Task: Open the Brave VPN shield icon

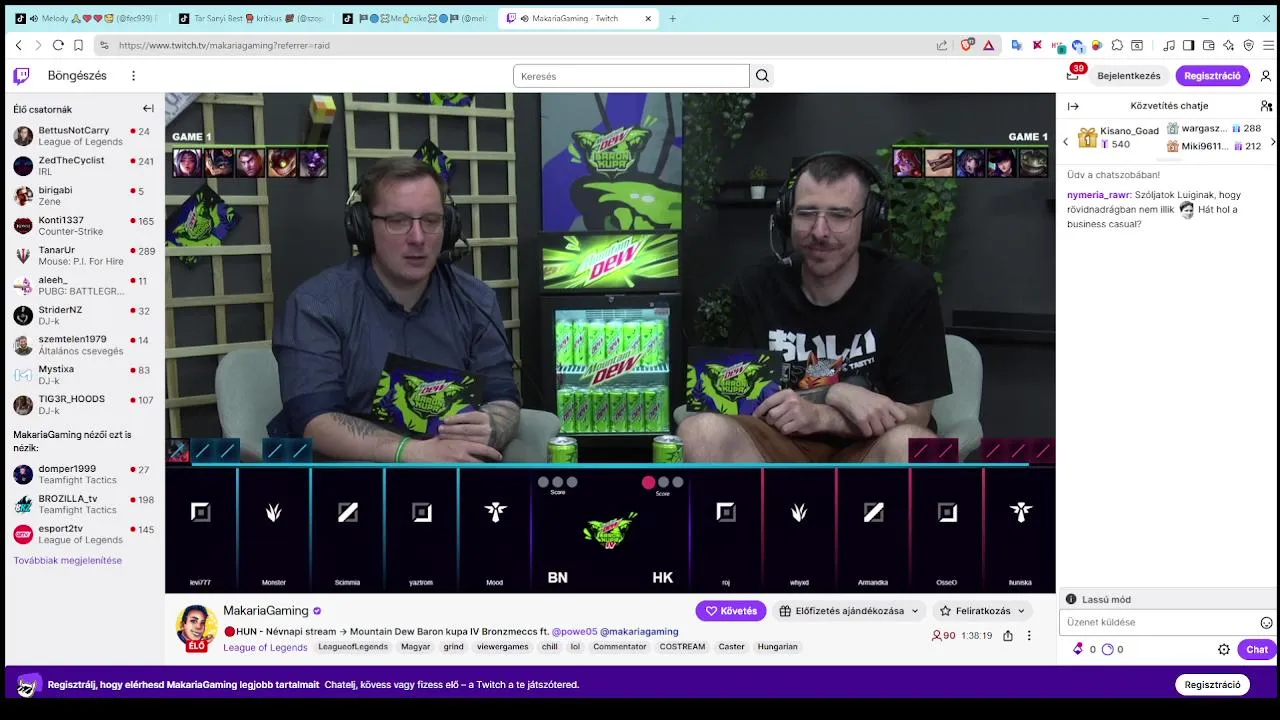Action: pos(1248,45)
